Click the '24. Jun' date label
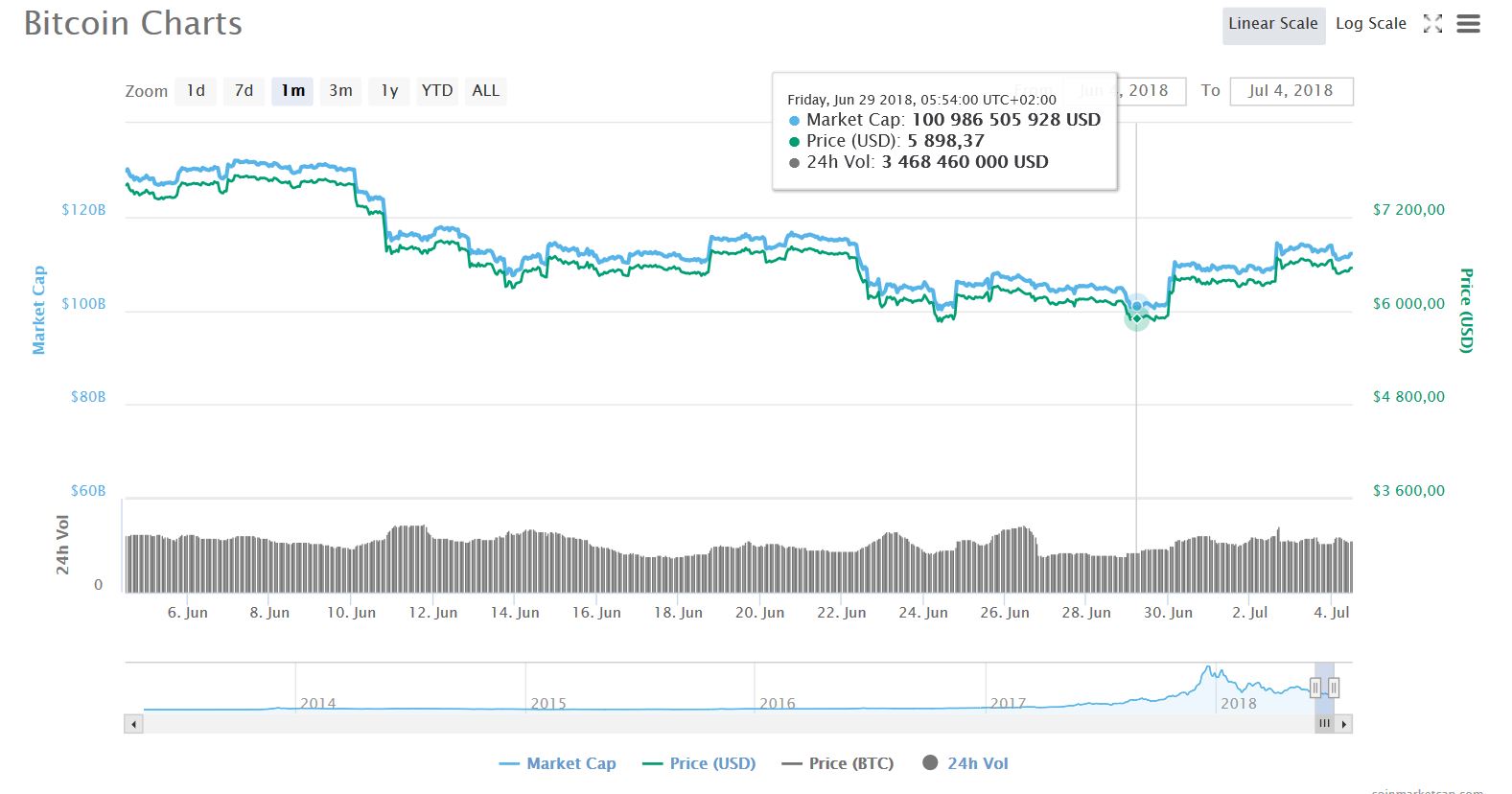 [923, 613]
